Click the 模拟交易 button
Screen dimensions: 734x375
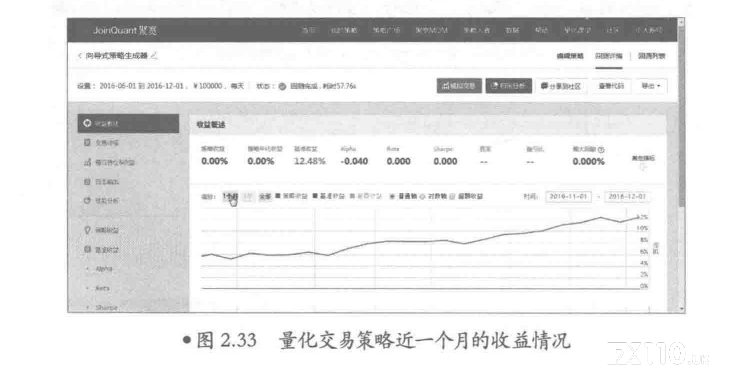[x=459, y=86]
